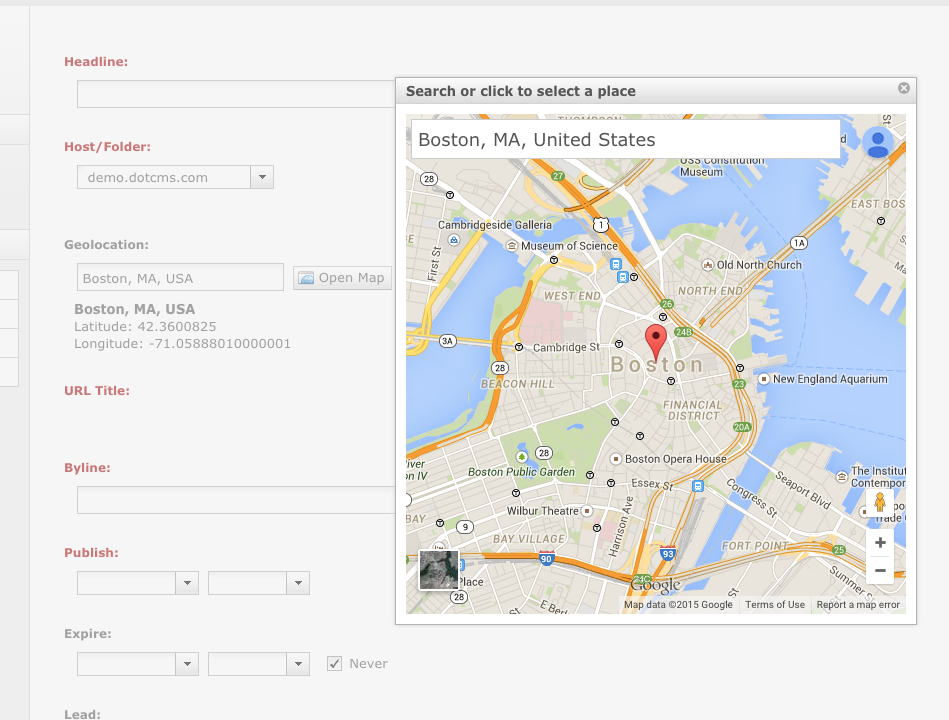Open the Expire time dropdown
This screenshot has height=720, width=949.
click(x=298, y=664)
